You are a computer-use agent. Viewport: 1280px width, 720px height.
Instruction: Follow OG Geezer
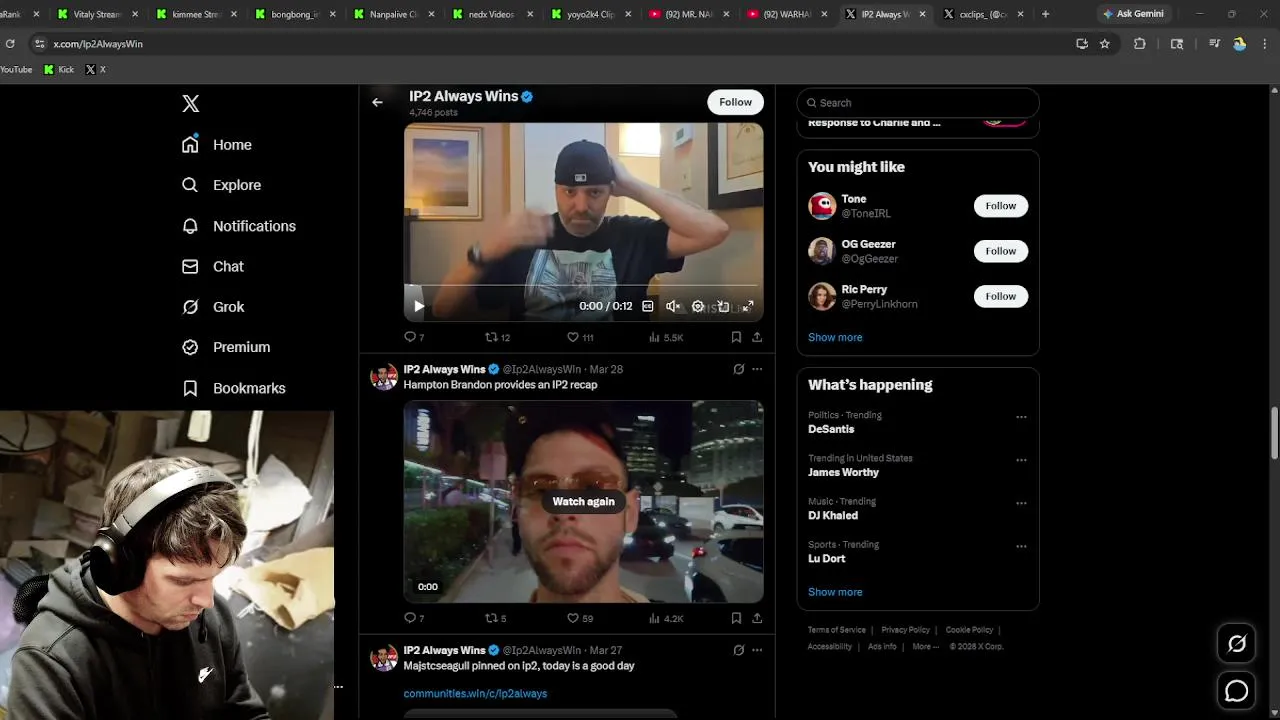[x=1001, y=251]
